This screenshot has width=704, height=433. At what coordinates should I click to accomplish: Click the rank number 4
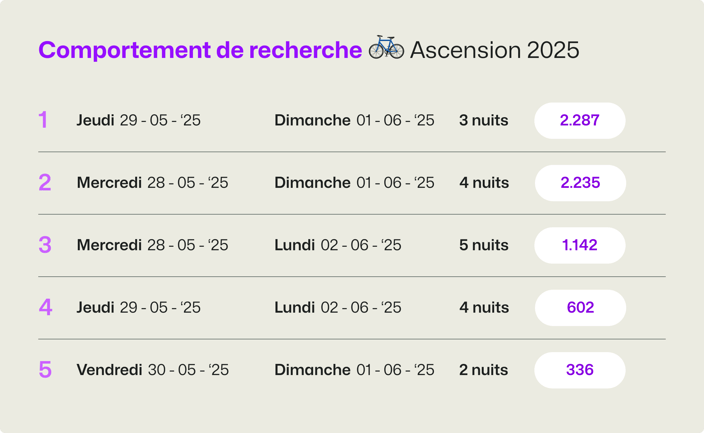pyautogui.click(x=45, y=308)
